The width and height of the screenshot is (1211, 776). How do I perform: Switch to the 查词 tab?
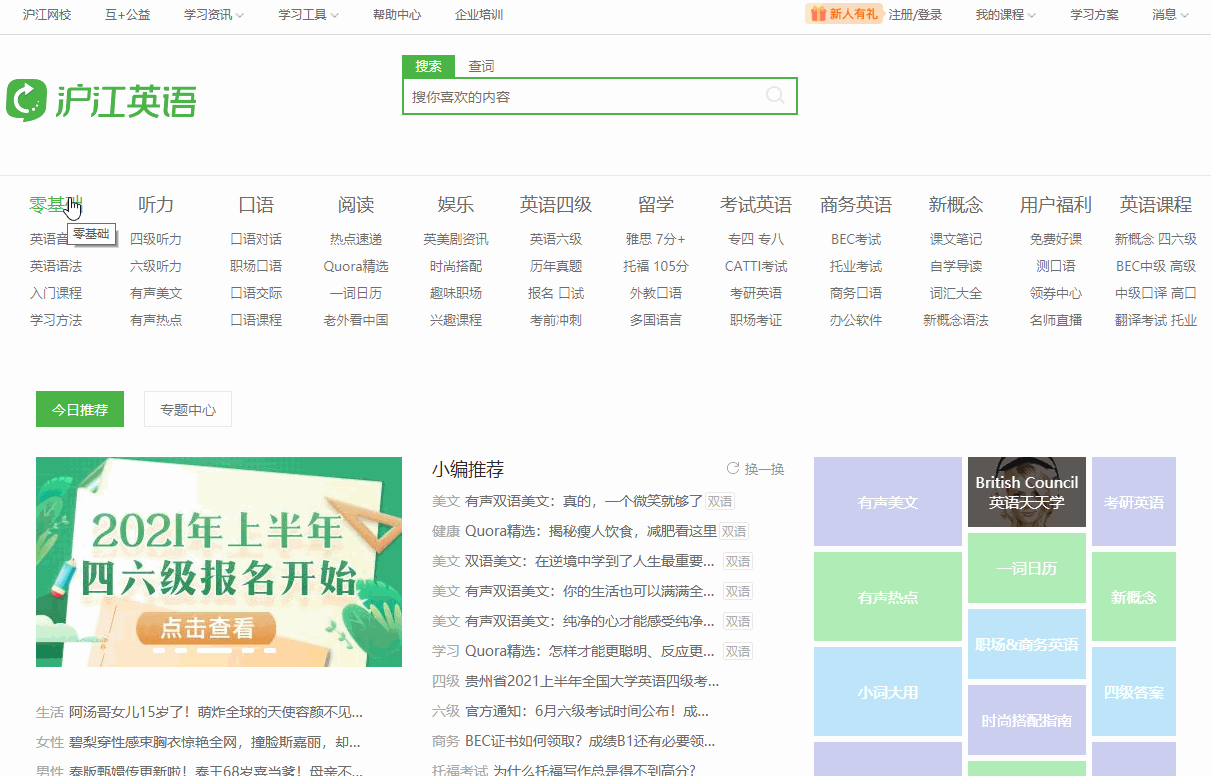(x=479, y=65)
